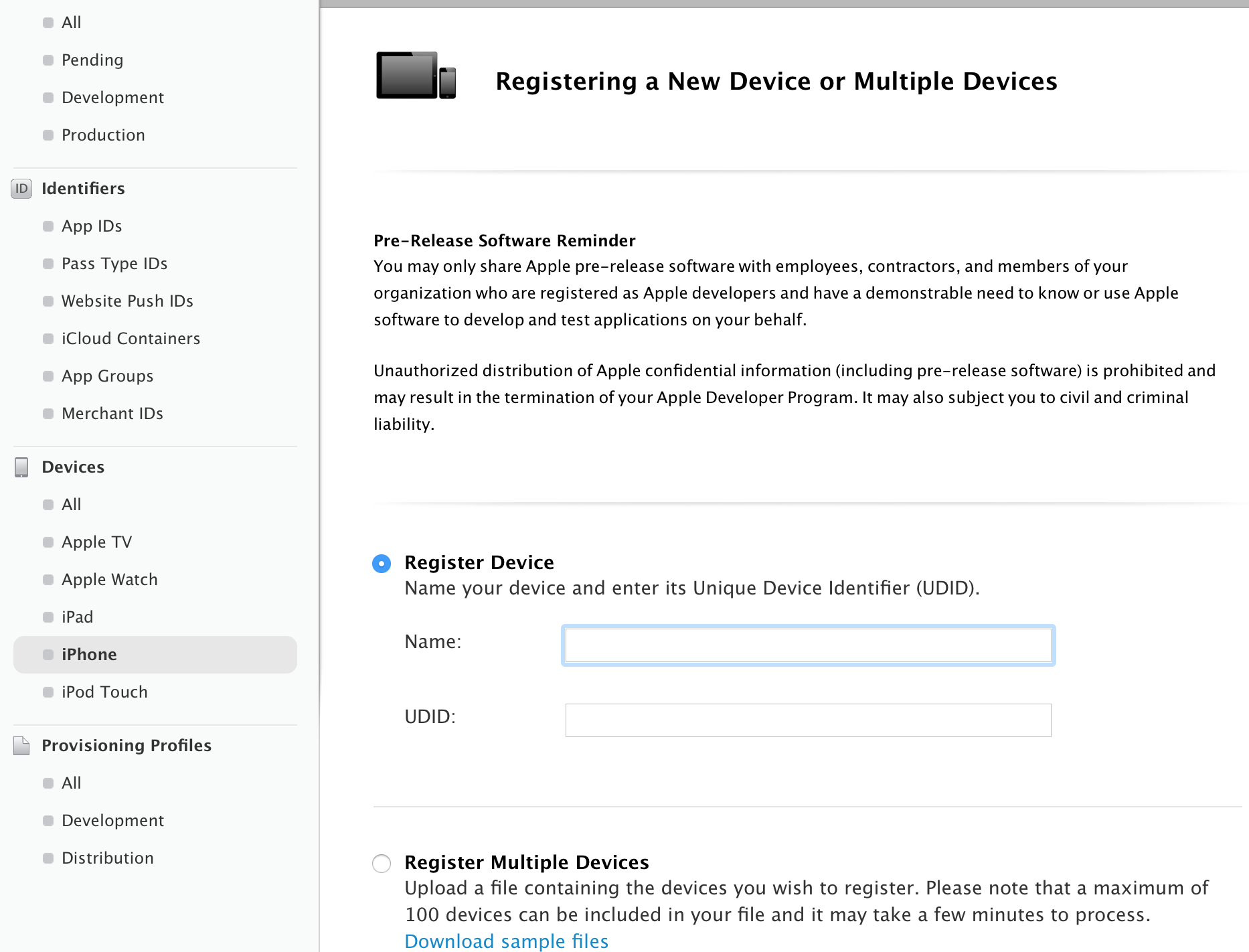Open App Groups in sidebar

click(x=107, y=376)
